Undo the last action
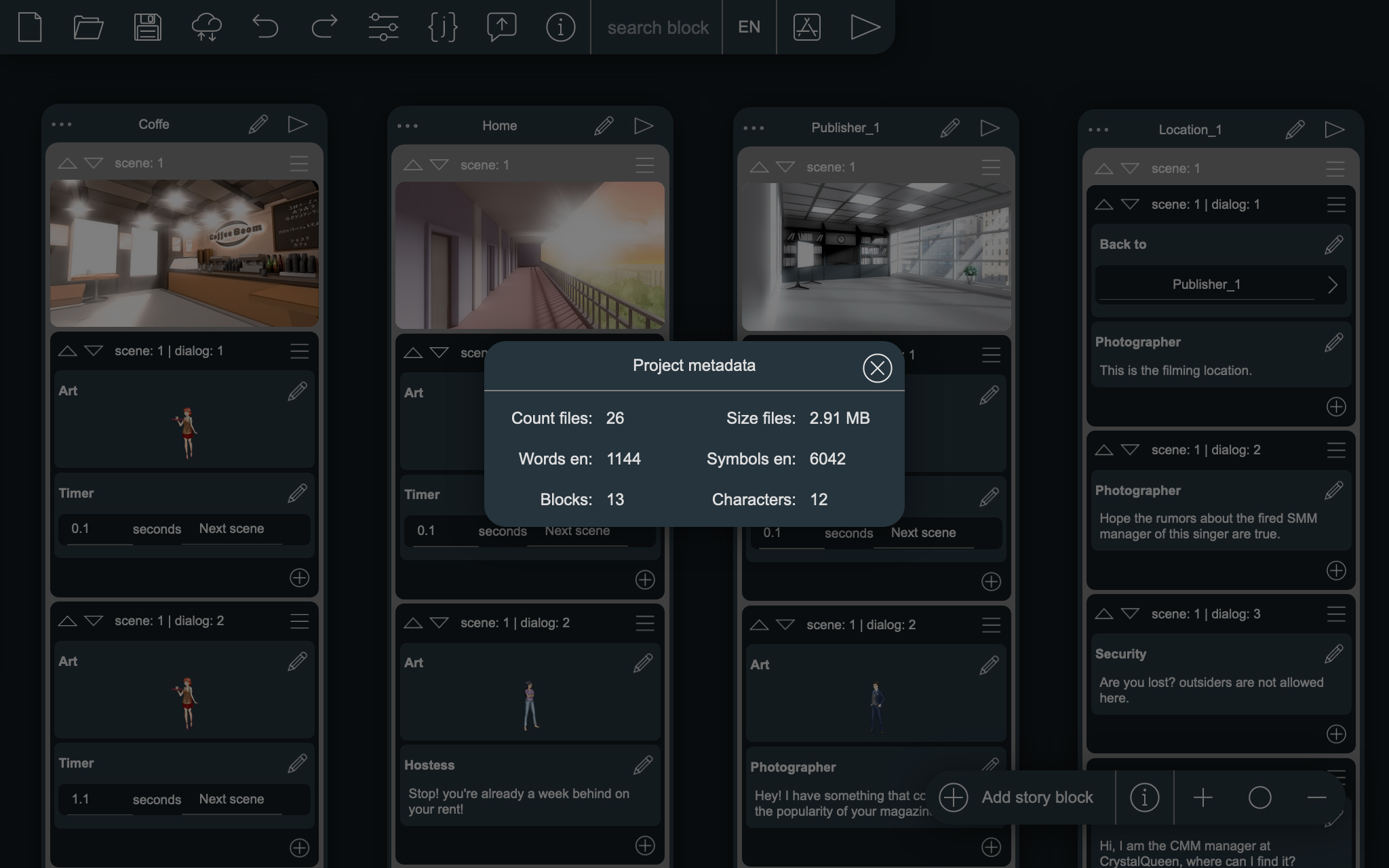 (x=266, y=27)
